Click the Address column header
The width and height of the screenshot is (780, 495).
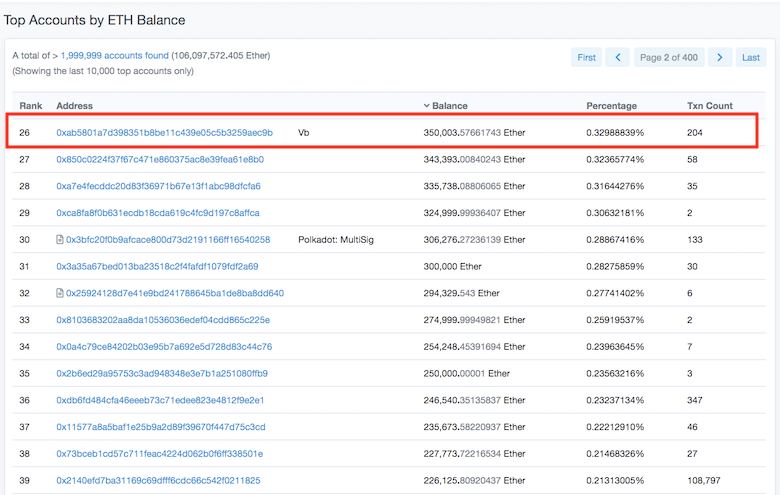tap(75, 105)
